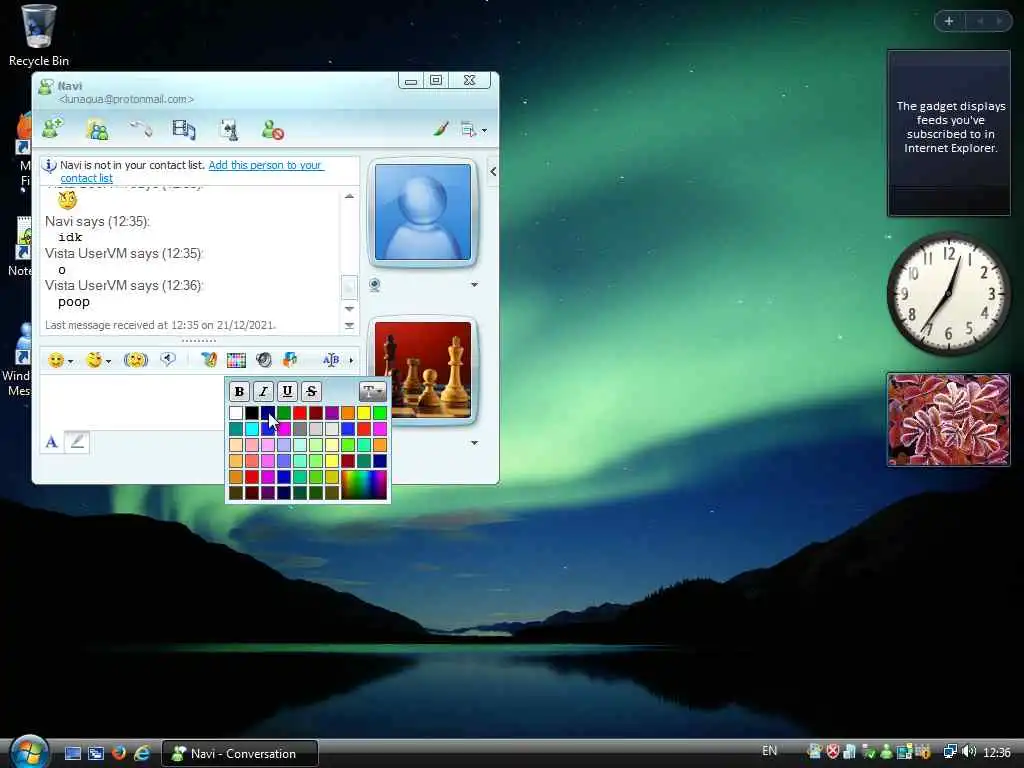Screen dimensions: 1024x768
Task: Open the emoticon picker smiley
Action: pyautogui.click(x=56, y=360)
